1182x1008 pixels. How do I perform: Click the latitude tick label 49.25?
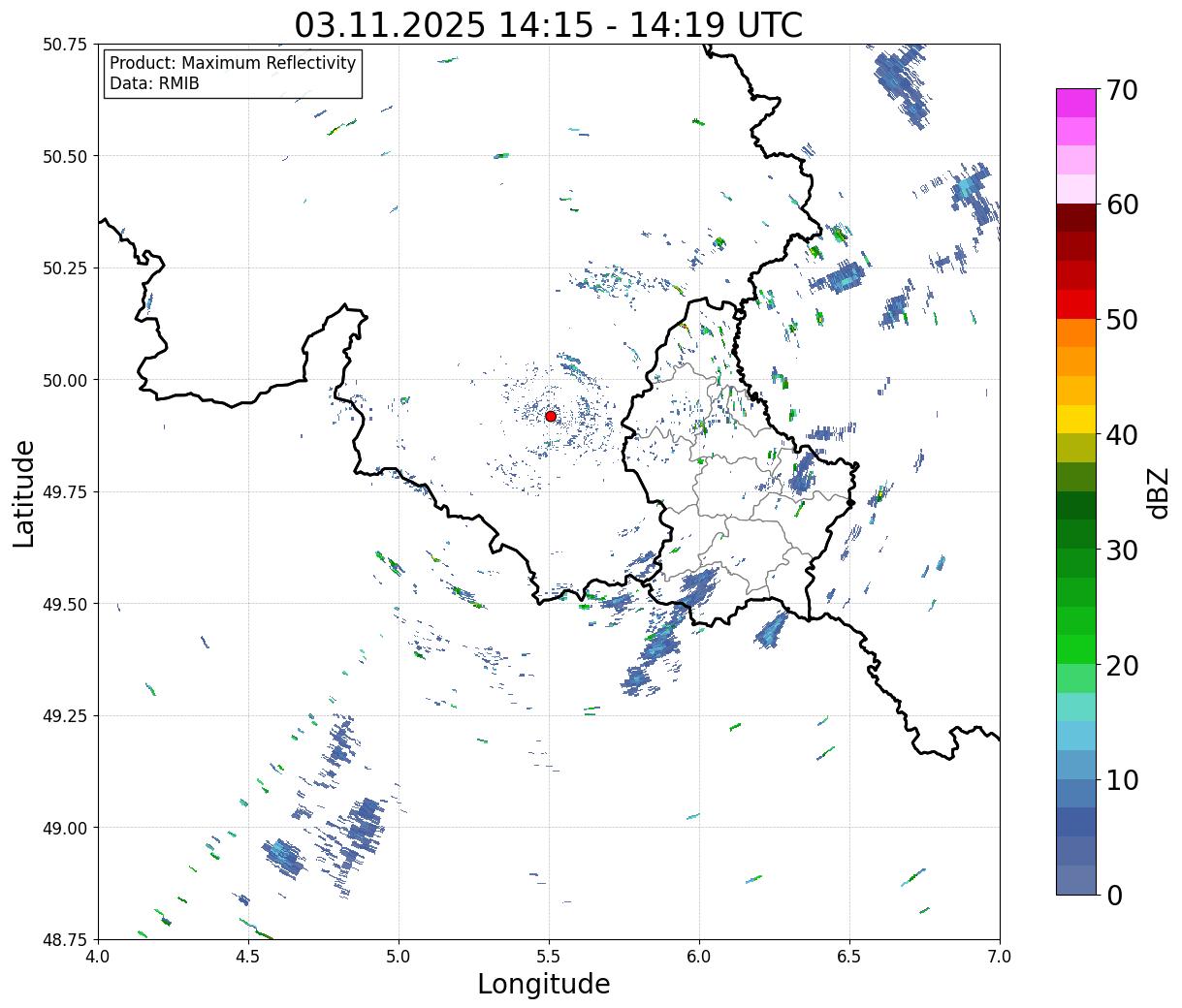pyautogui.click(x=65, y=716)
